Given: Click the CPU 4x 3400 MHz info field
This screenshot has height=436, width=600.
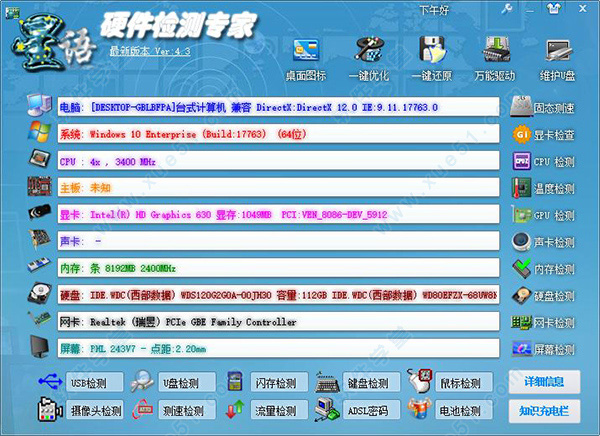Looking at the screenshot, I should pos(278,161).
